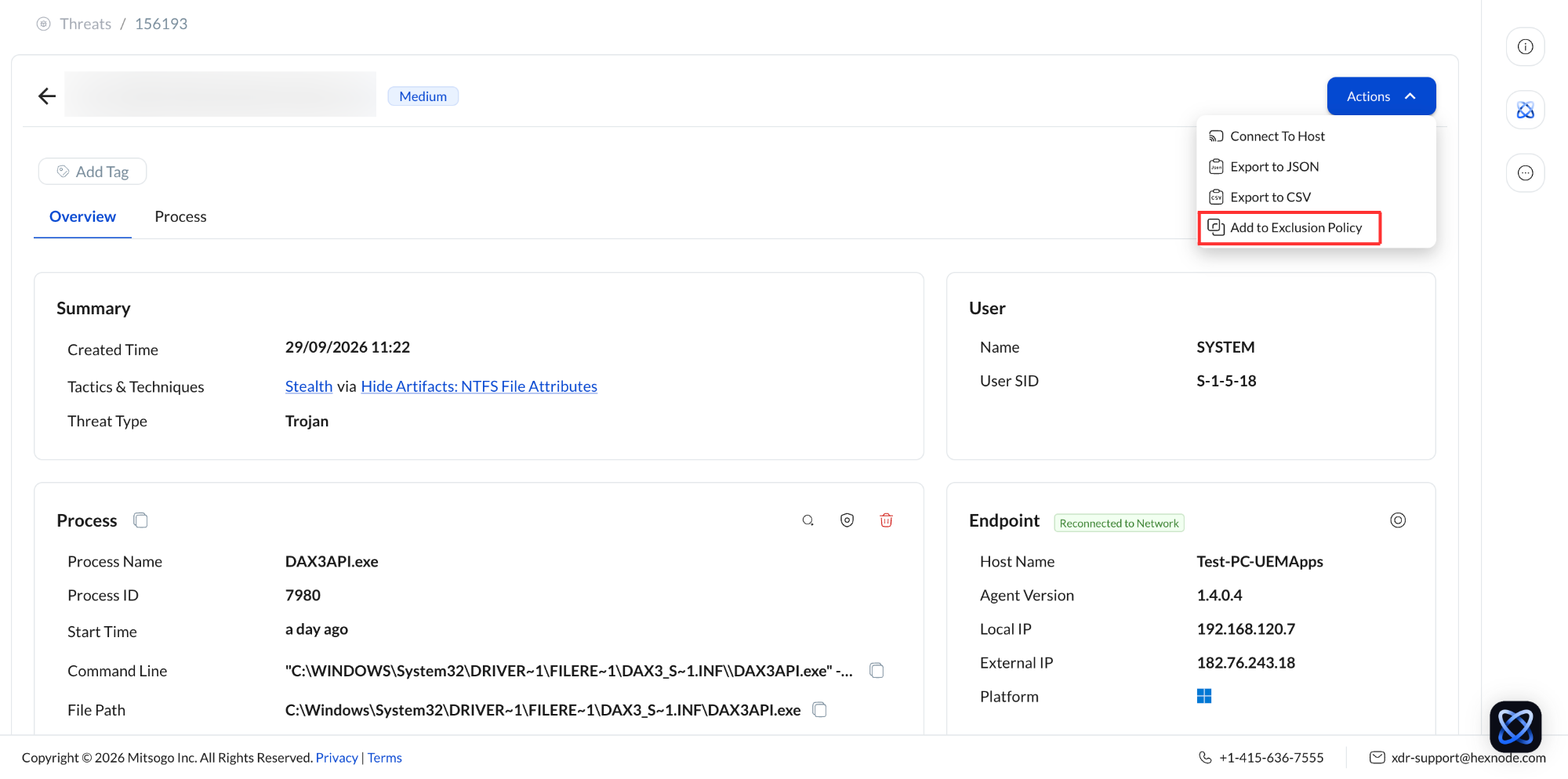Click the Local IP 192.168.120.7

[1246, 629]
